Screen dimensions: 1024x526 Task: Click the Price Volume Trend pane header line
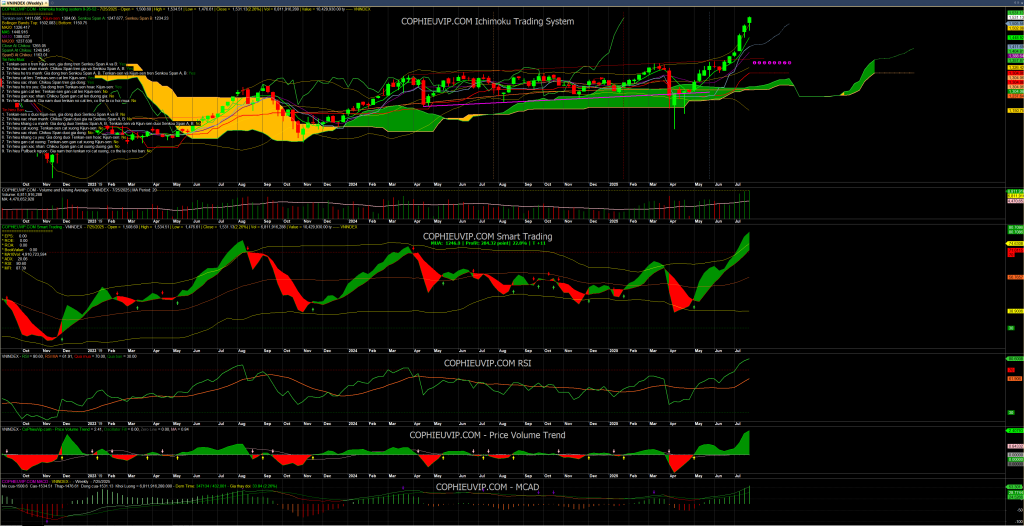(95, 429)
